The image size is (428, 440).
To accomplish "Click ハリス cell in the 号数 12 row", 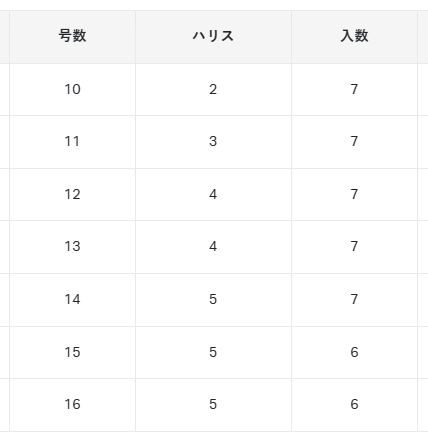I will pos(213,194).
